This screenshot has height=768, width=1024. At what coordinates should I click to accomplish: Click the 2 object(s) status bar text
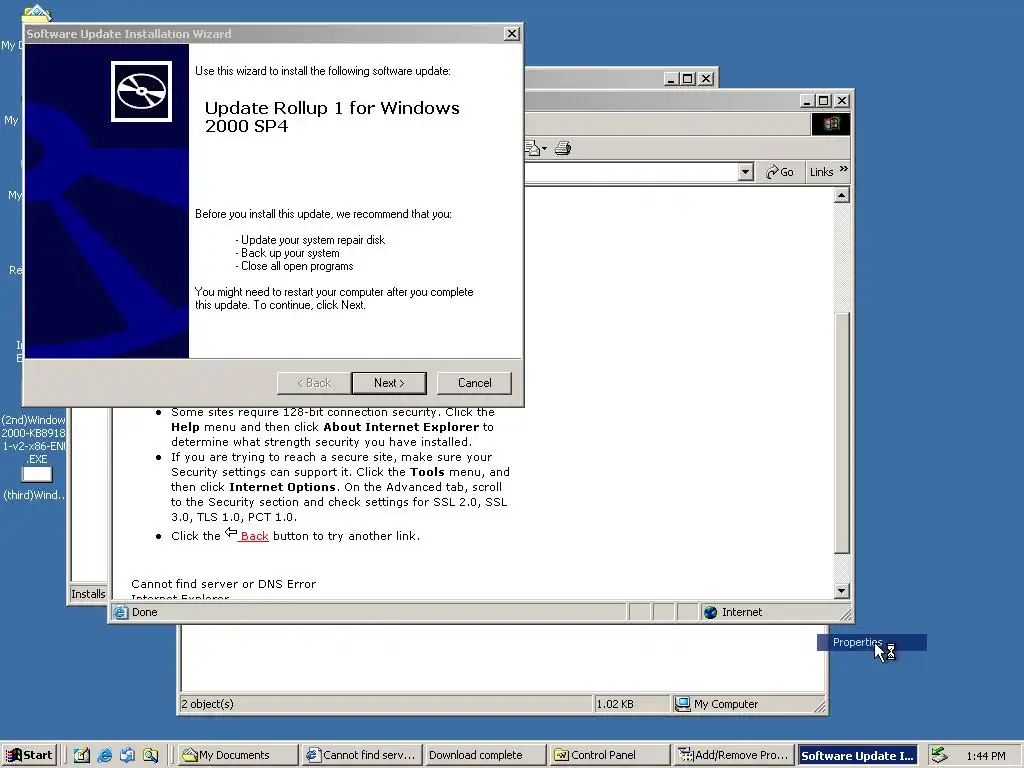tap(208, 704)
